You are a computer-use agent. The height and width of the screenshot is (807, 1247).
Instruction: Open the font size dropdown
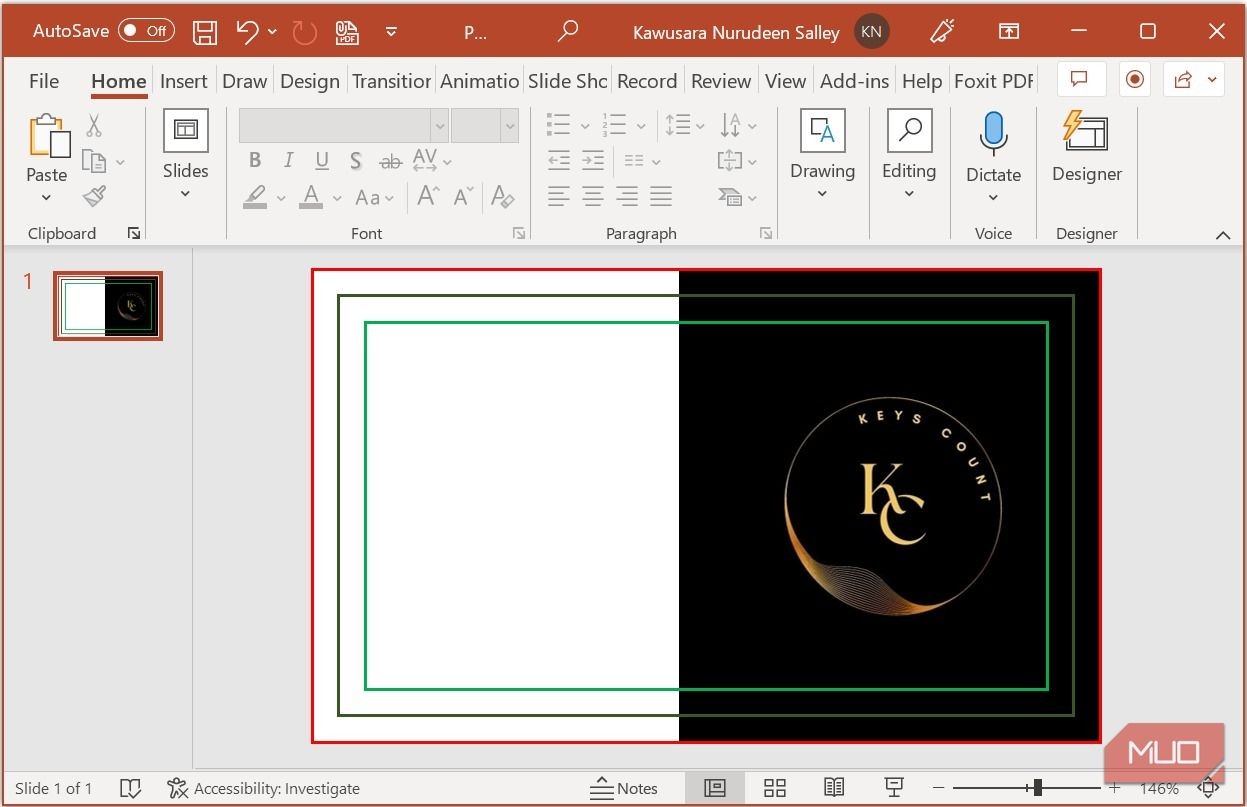[x=510, y=126]
